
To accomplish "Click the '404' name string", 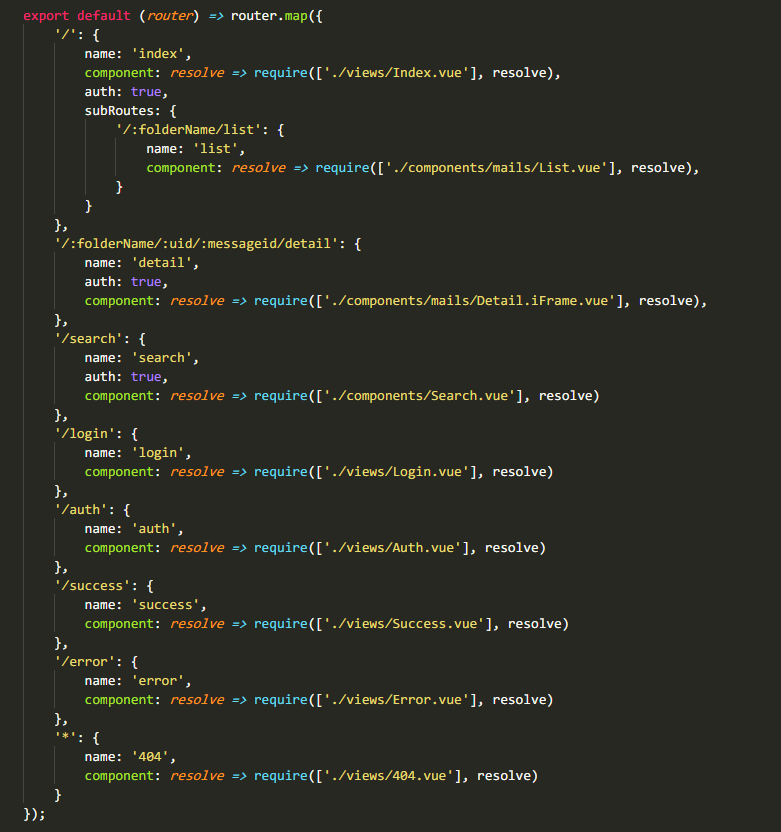I will click(x=150, y=757).
